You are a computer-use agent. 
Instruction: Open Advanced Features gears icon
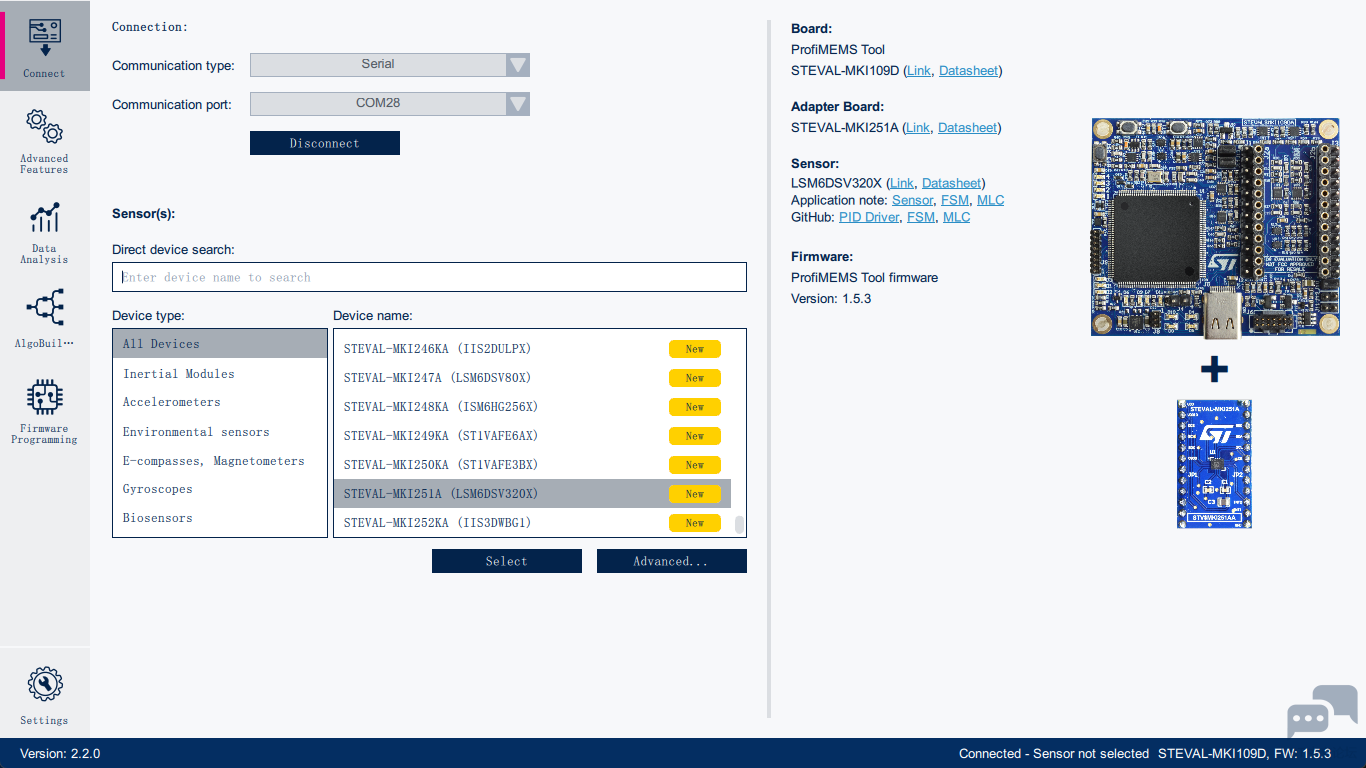(x=44, y=127)
